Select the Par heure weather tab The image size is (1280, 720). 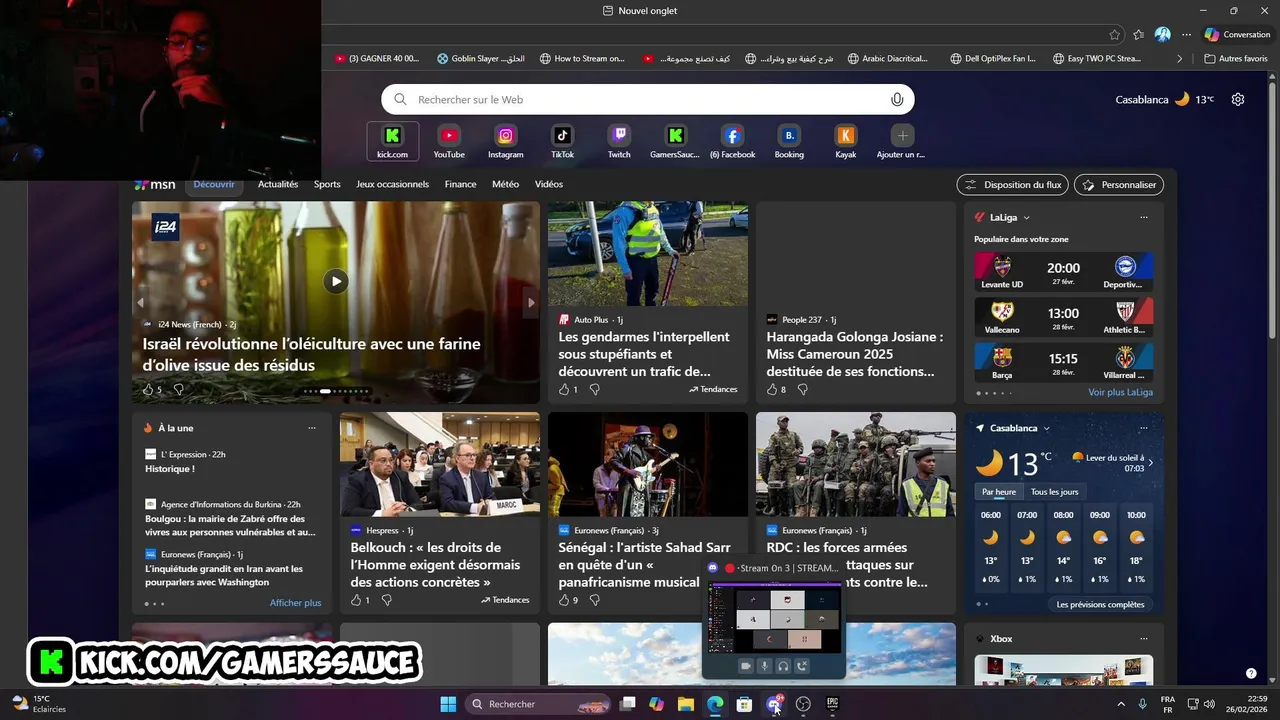coord(999,492)
